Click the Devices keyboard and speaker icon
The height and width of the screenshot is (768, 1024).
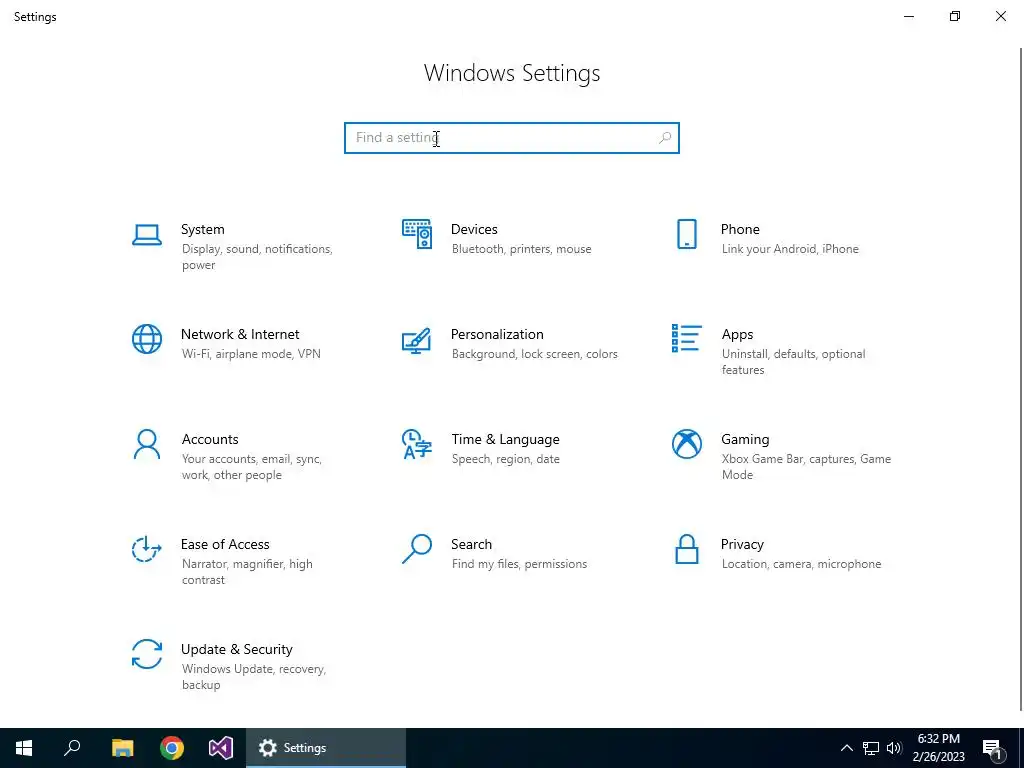tap(417, 234)
